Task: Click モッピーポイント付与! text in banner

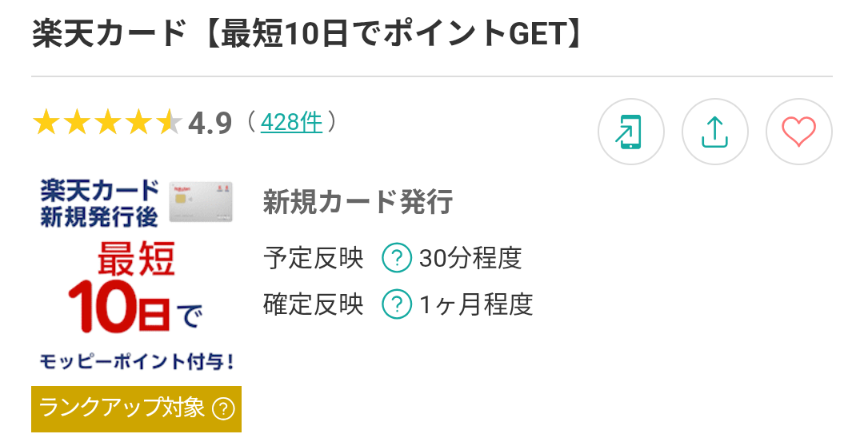Action: (137, 362)
